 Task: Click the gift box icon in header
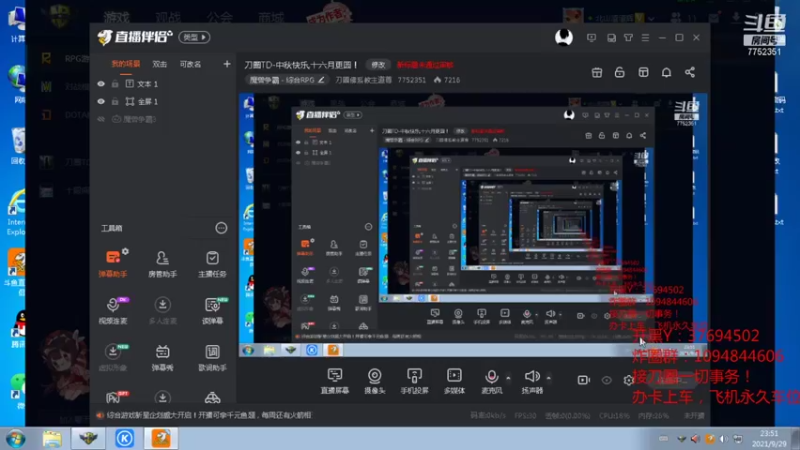(596, 72)
